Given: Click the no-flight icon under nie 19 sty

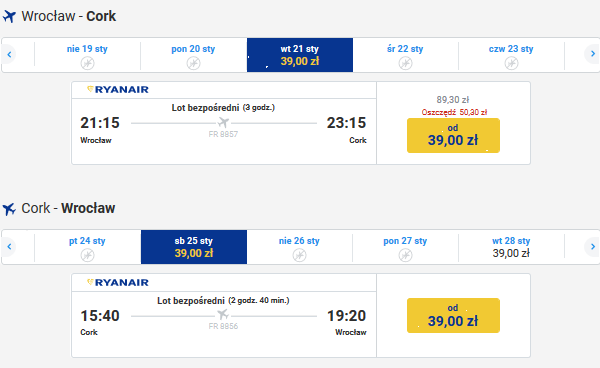Looking at the screenshot, I should (88, 63).
